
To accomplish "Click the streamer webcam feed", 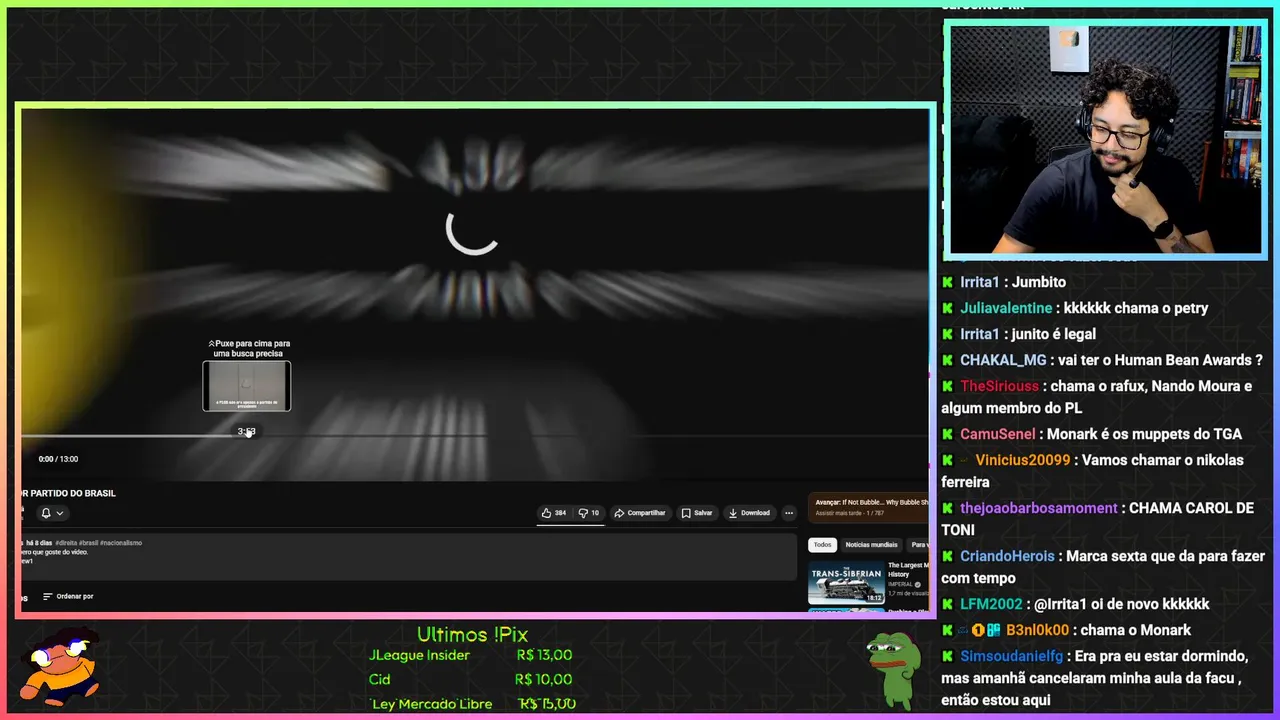I will point(1105,140).
